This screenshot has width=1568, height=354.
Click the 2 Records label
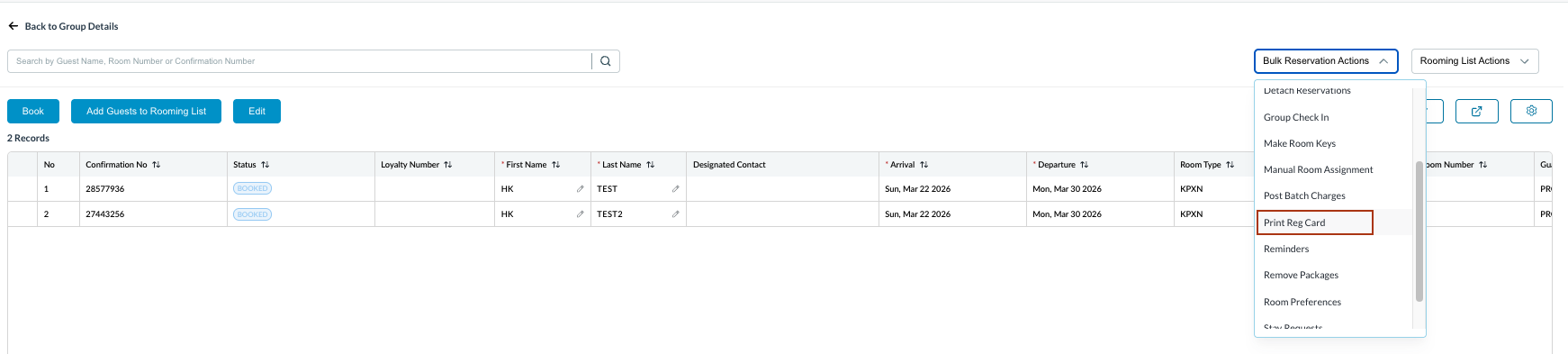pyautogui.click(x=28, y=139)
